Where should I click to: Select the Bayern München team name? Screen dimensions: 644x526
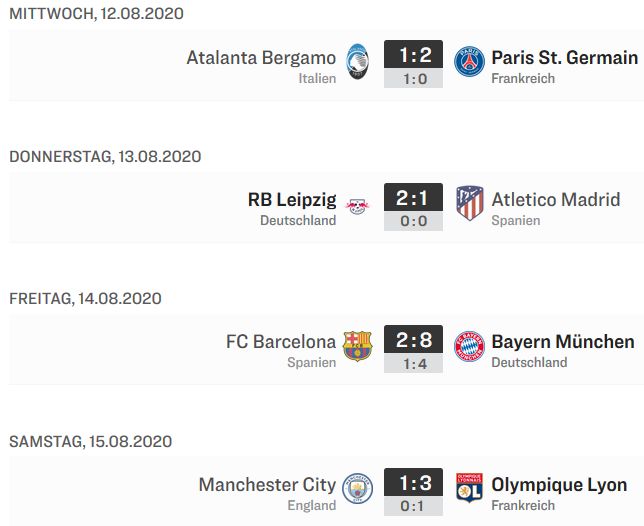click(563, 342)
